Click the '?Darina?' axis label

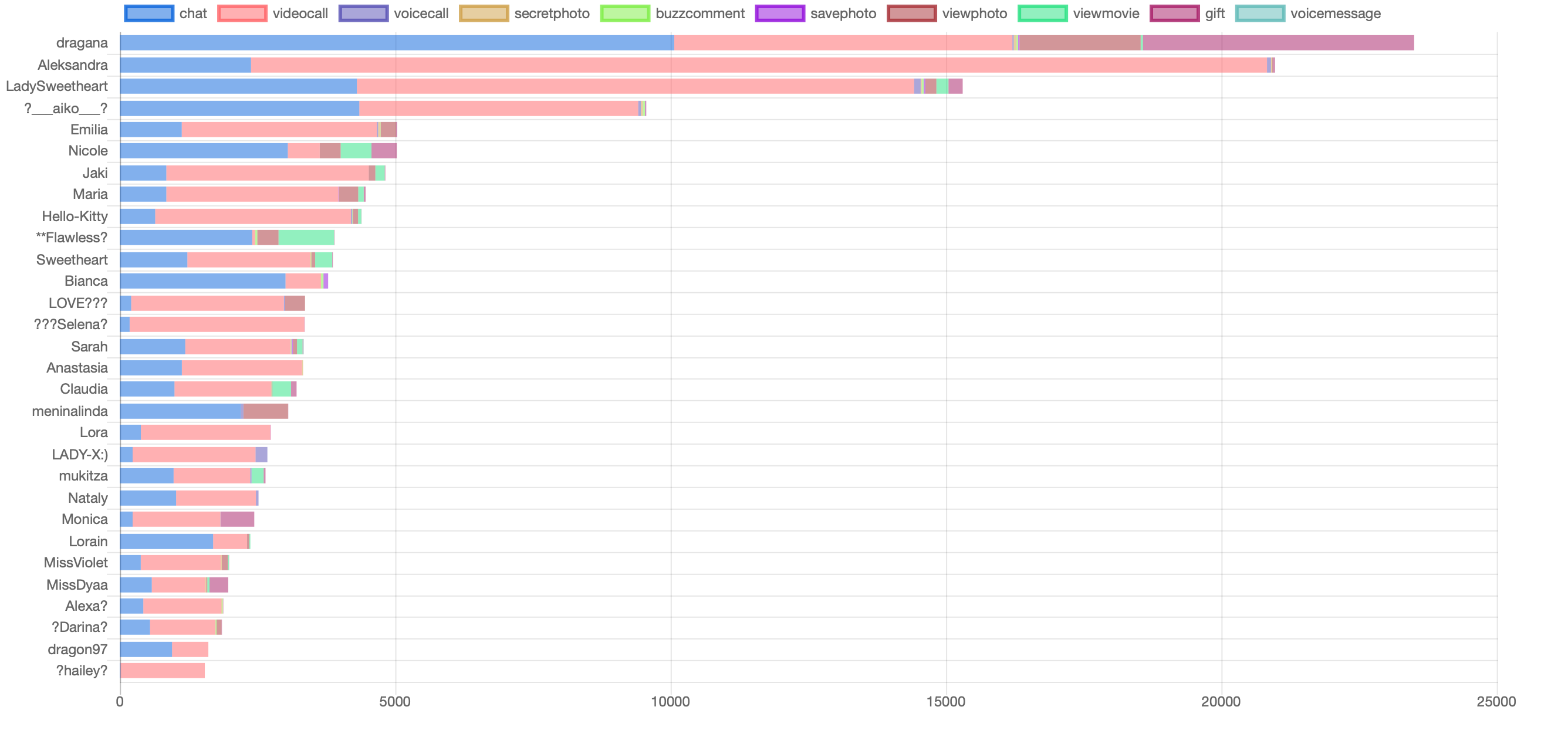(80, 628)
